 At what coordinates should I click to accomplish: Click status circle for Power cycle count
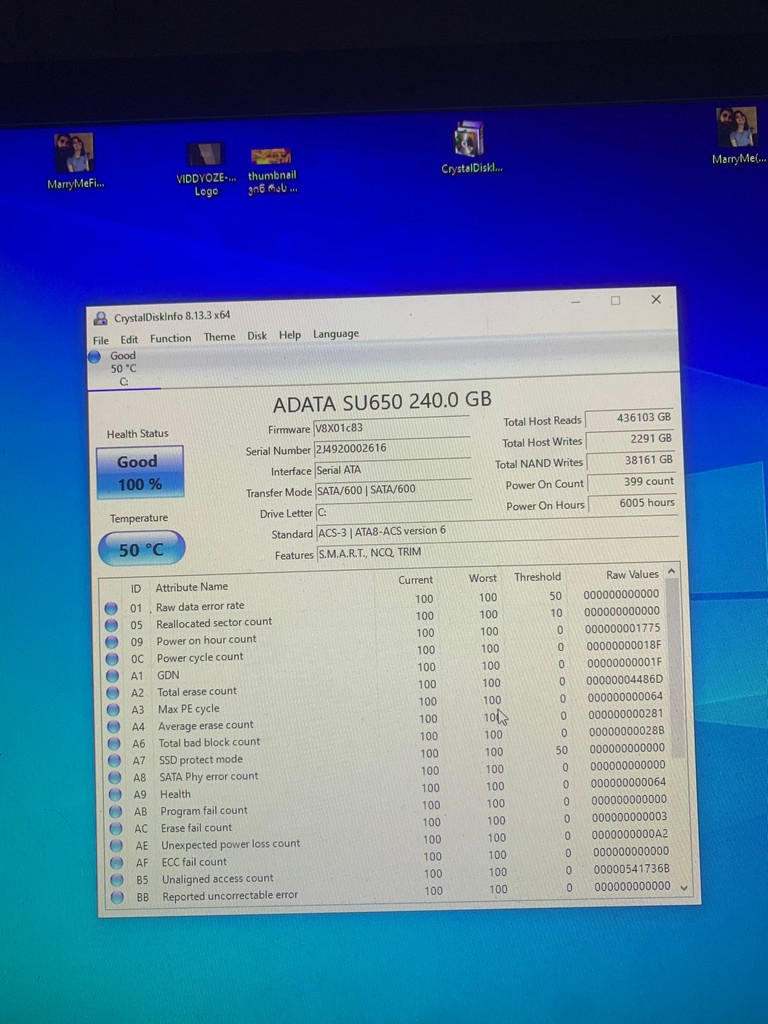112,659
